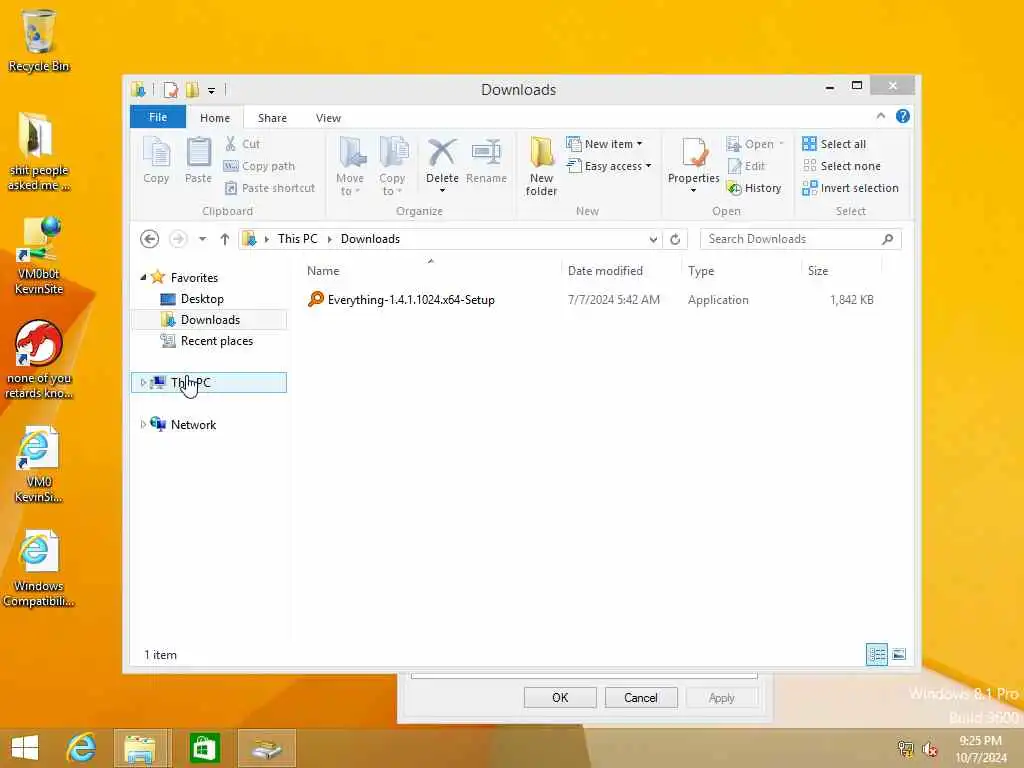Click This PC in the address bar
1024x768 pixels.
point(297,239)
